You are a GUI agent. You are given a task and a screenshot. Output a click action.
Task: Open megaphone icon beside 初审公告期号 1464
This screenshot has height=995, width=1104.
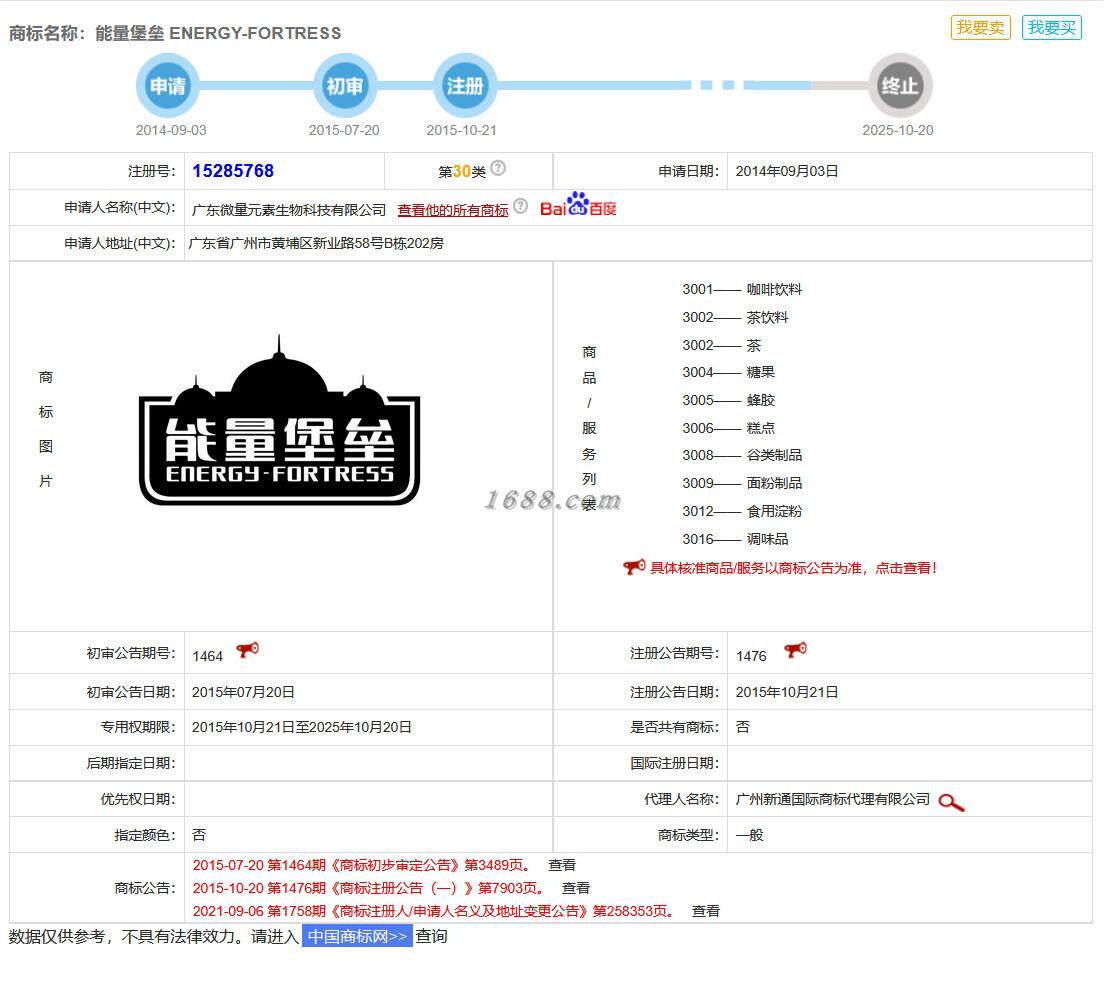(247, 650)
